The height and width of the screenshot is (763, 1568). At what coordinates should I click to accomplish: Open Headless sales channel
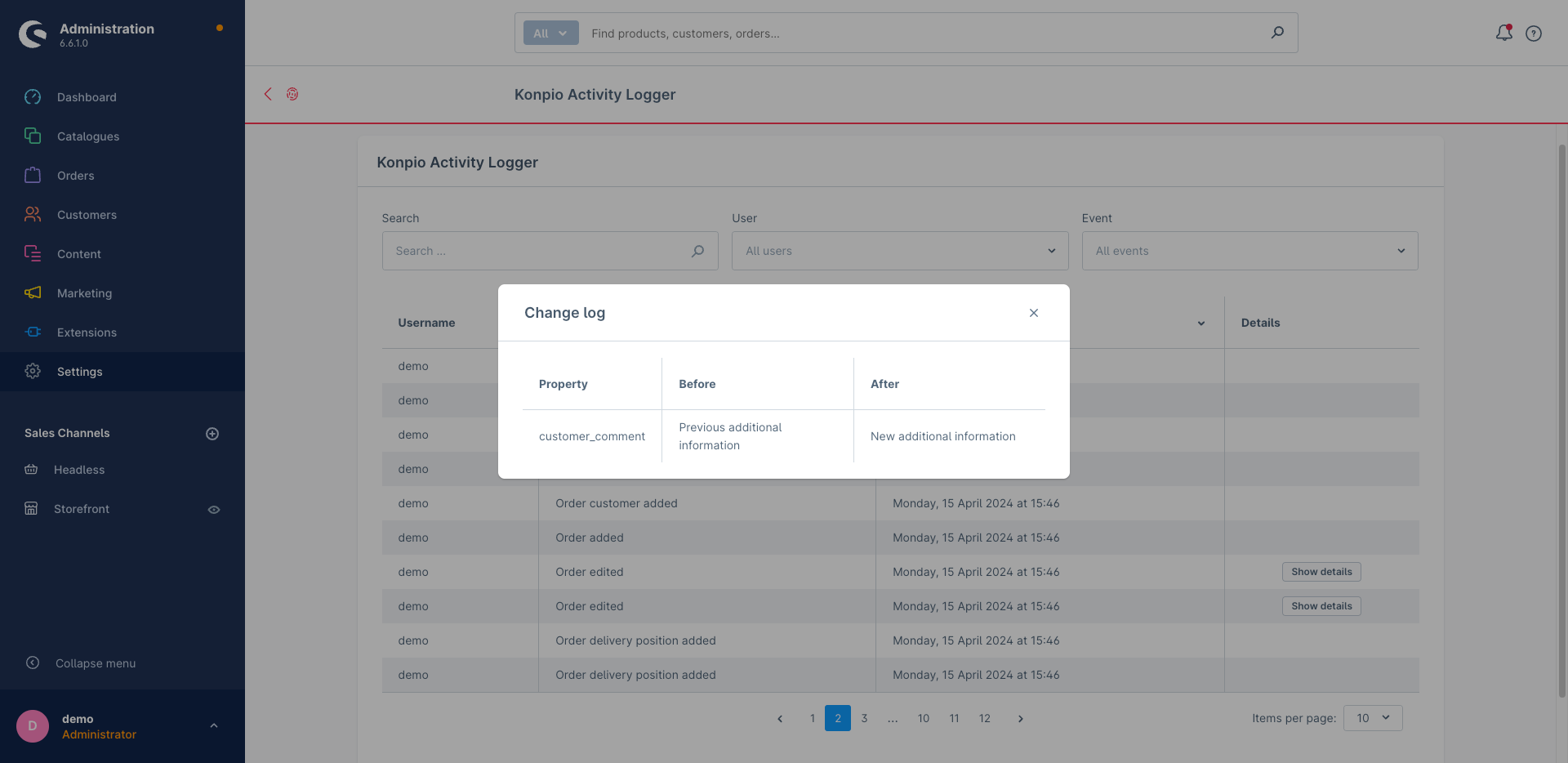(79, 470)
